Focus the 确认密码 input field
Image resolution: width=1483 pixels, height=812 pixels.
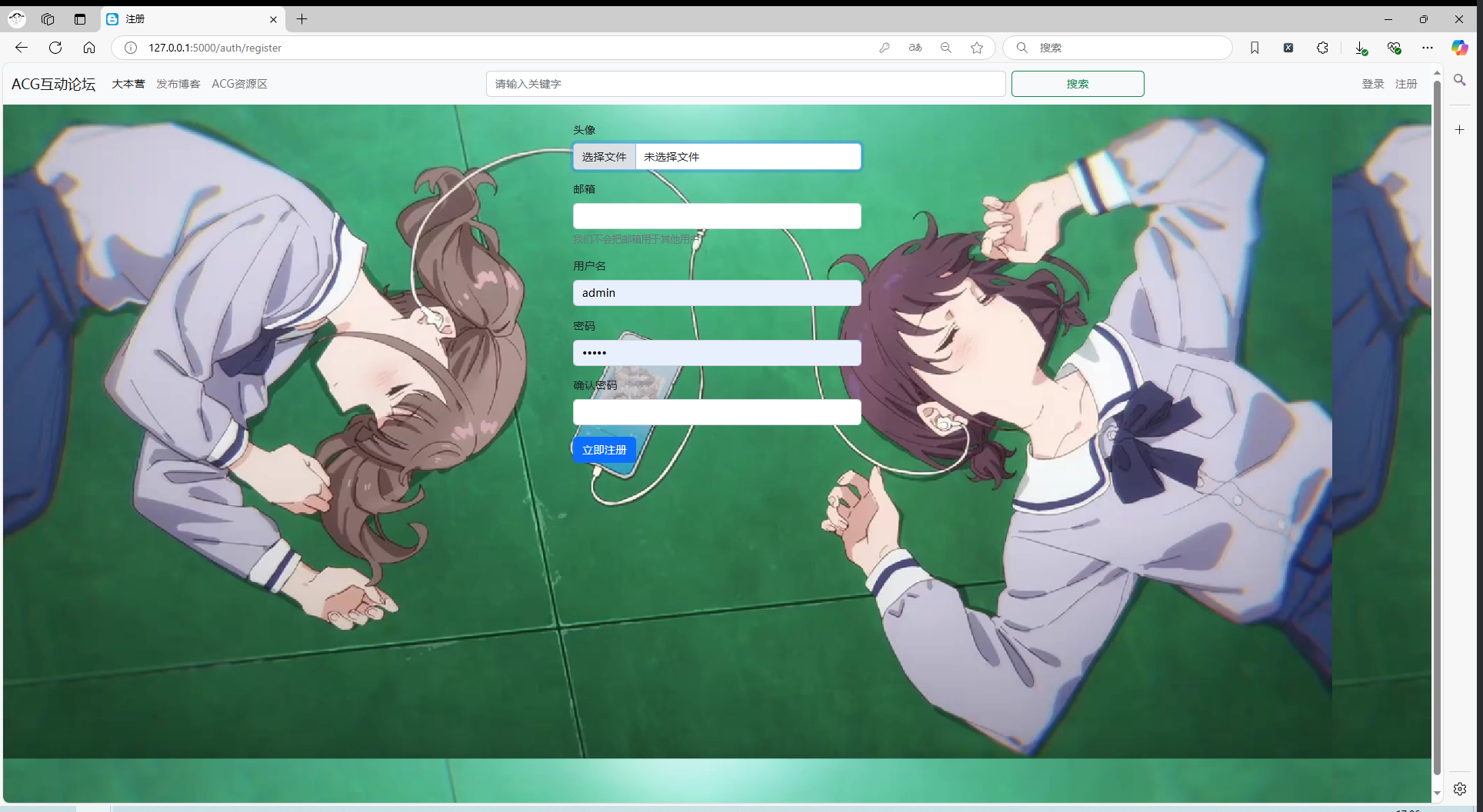pyautogui.click(x=717, y=412)
